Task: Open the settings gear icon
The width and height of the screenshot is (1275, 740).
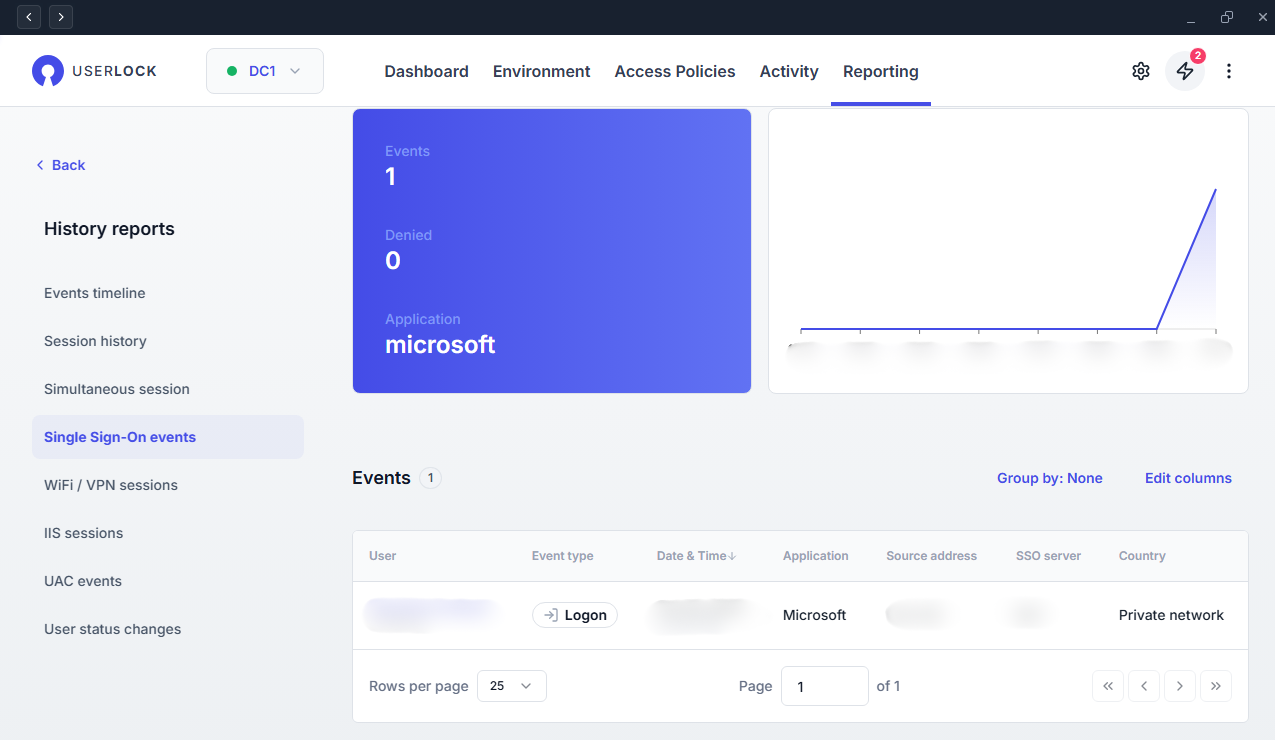Action: [1141, 71]
